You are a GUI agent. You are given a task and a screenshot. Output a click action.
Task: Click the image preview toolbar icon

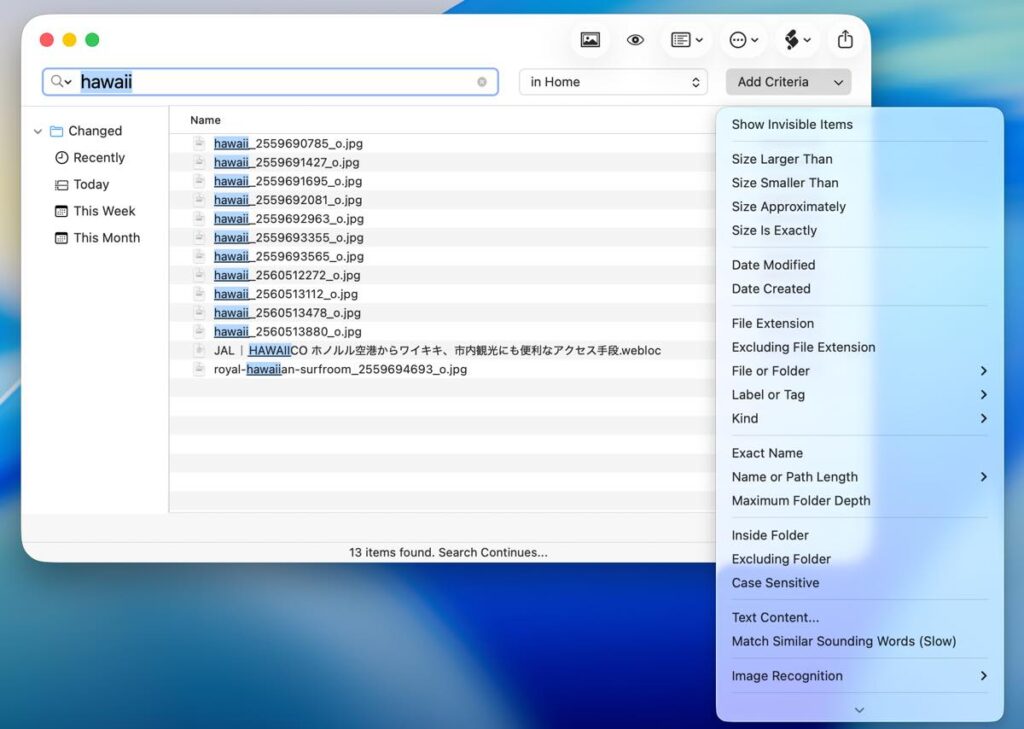coord(590,40)
